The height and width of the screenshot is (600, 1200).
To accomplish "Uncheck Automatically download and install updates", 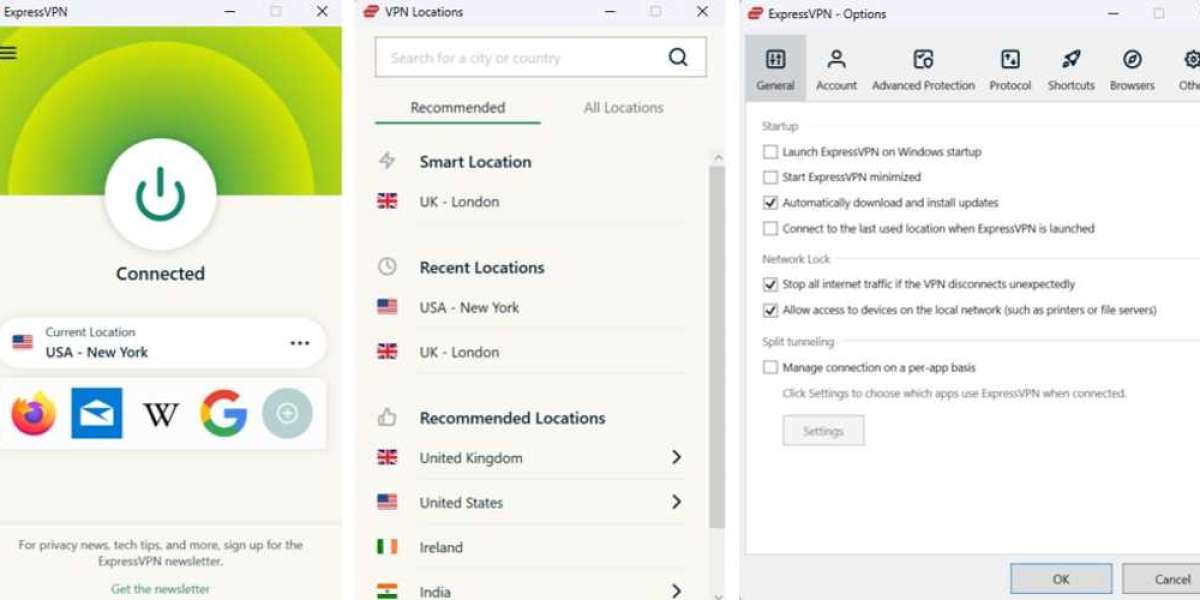I will pos(770,202).
